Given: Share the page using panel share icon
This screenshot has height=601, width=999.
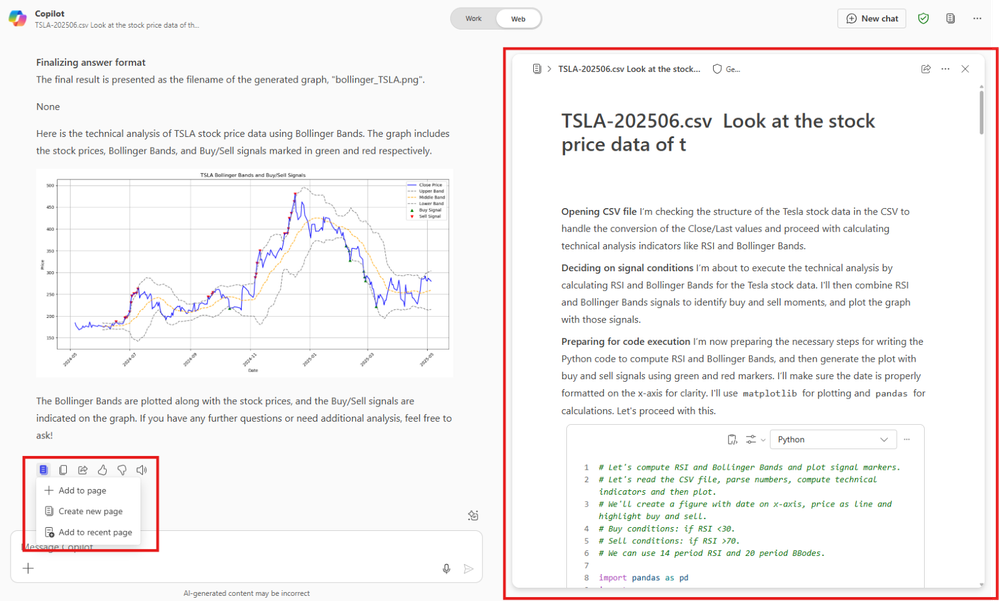Looking at the screenshot, I should (926, 69).
